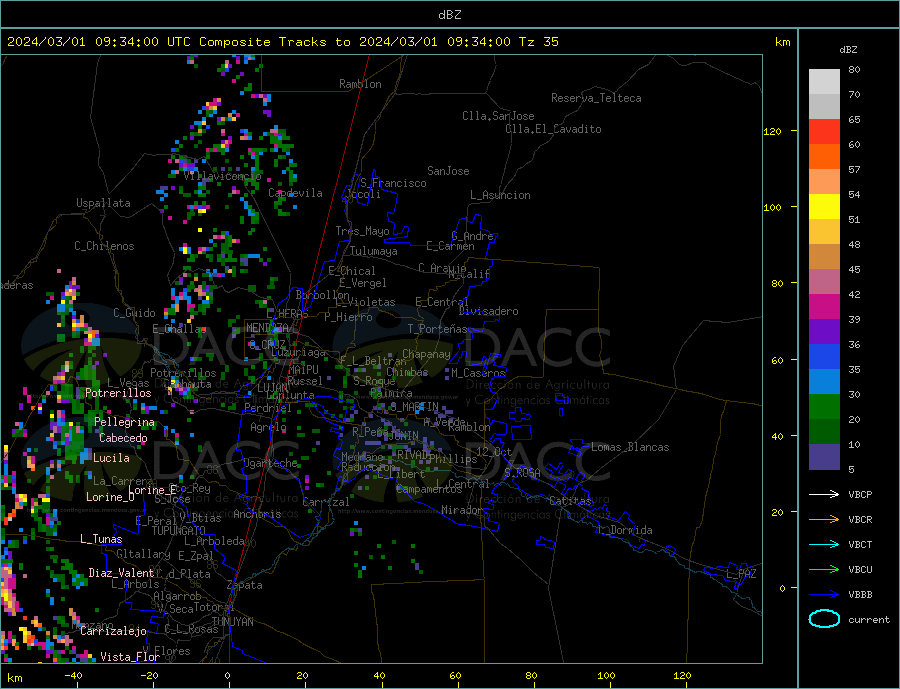Click the 'Tz 35' header value
900x689 pixels.
[x=538, y=42]
